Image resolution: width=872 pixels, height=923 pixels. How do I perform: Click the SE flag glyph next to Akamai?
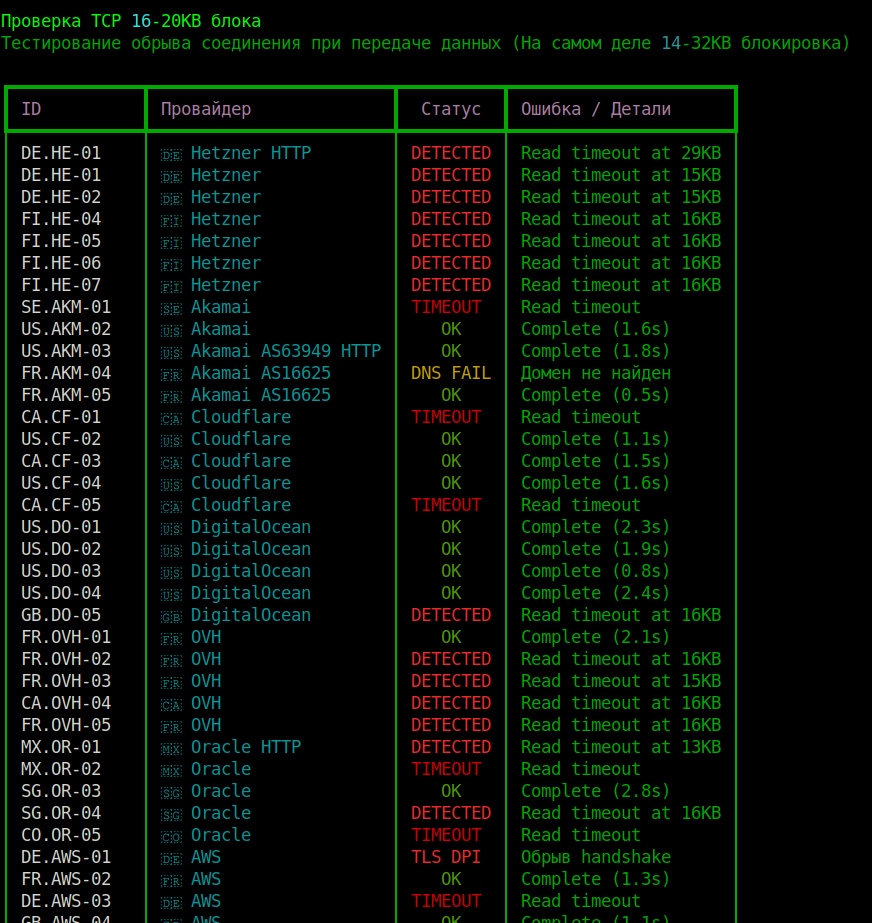pos(171,309)
